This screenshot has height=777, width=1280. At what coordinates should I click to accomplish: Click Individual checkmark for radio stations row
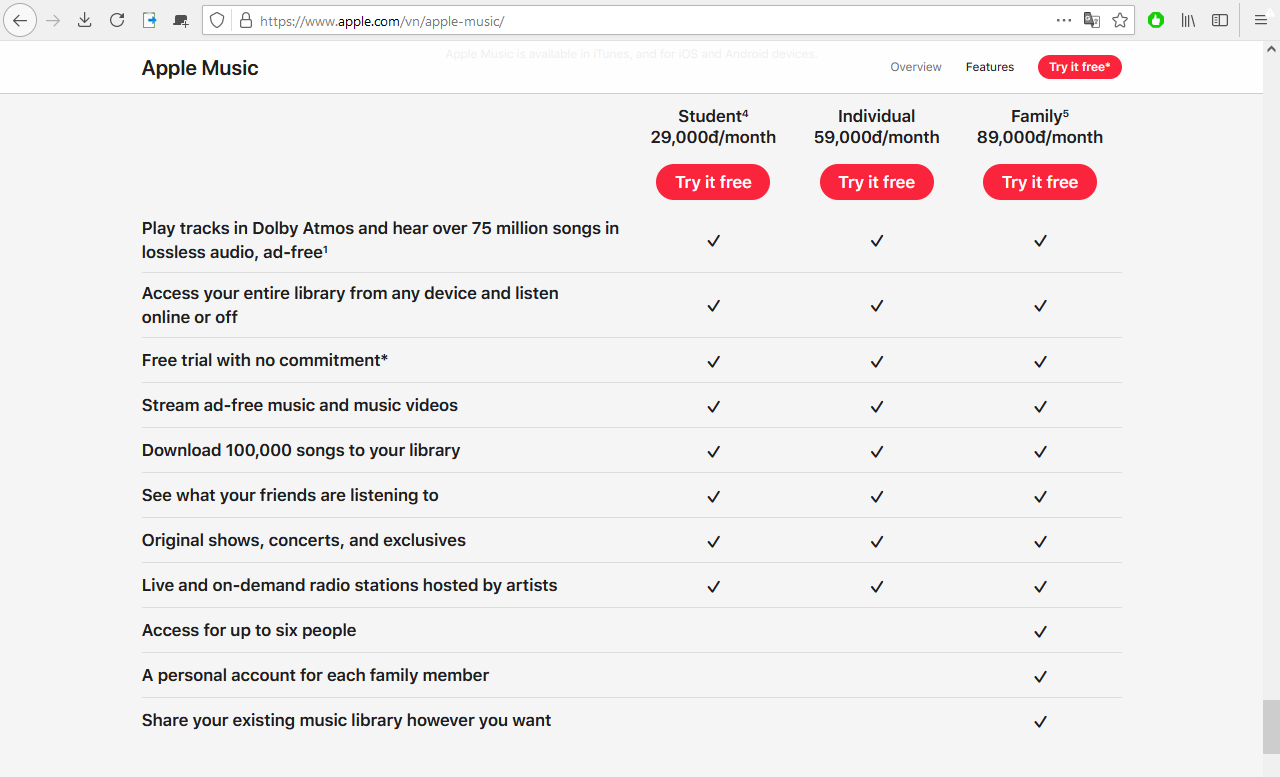[x=877, y=586]
